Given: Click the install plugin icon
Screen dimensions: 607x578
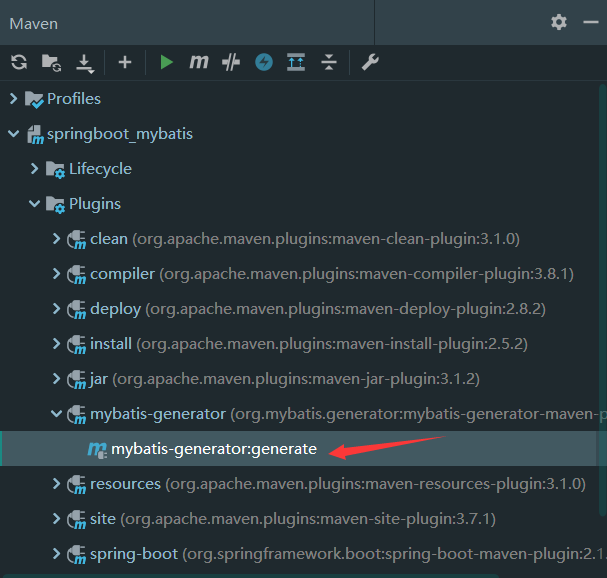Looking at the screenshot, I should pos(76,345).
